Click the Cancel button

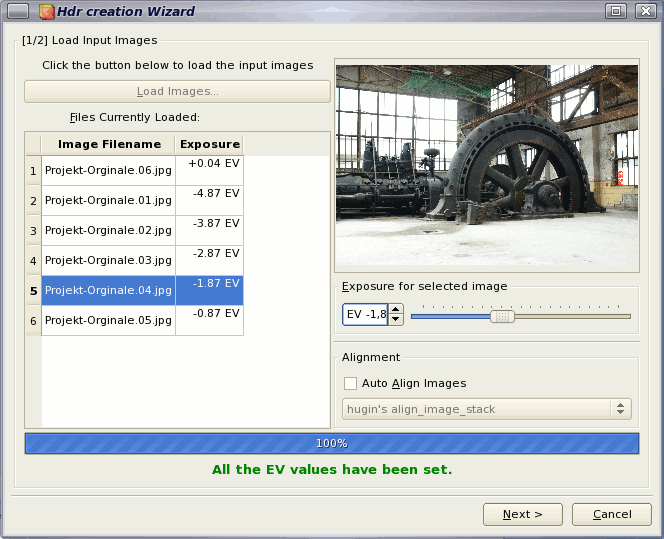(x=611, y=514)
